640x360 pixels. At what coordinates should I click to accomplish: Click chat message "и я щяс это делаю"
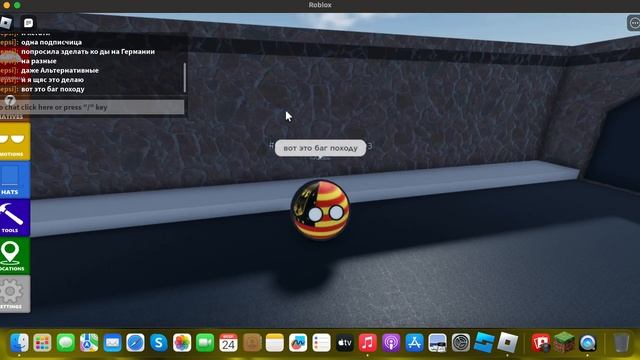[x=52, y=80]
